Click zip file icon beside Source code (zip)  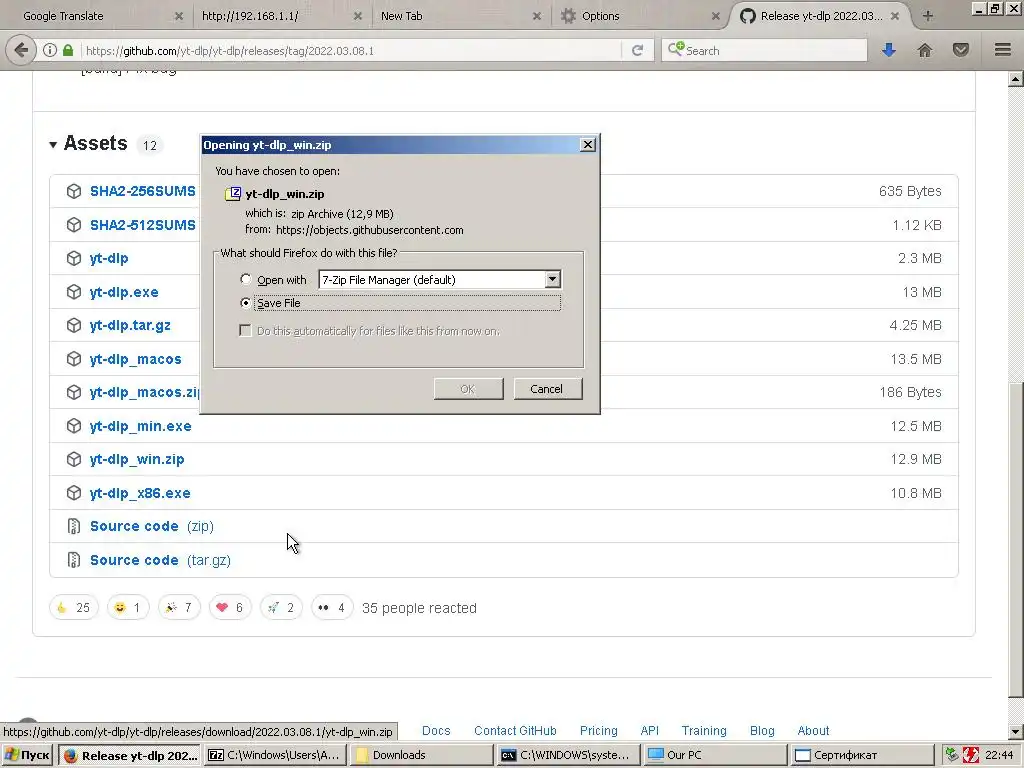coord(74,526)
